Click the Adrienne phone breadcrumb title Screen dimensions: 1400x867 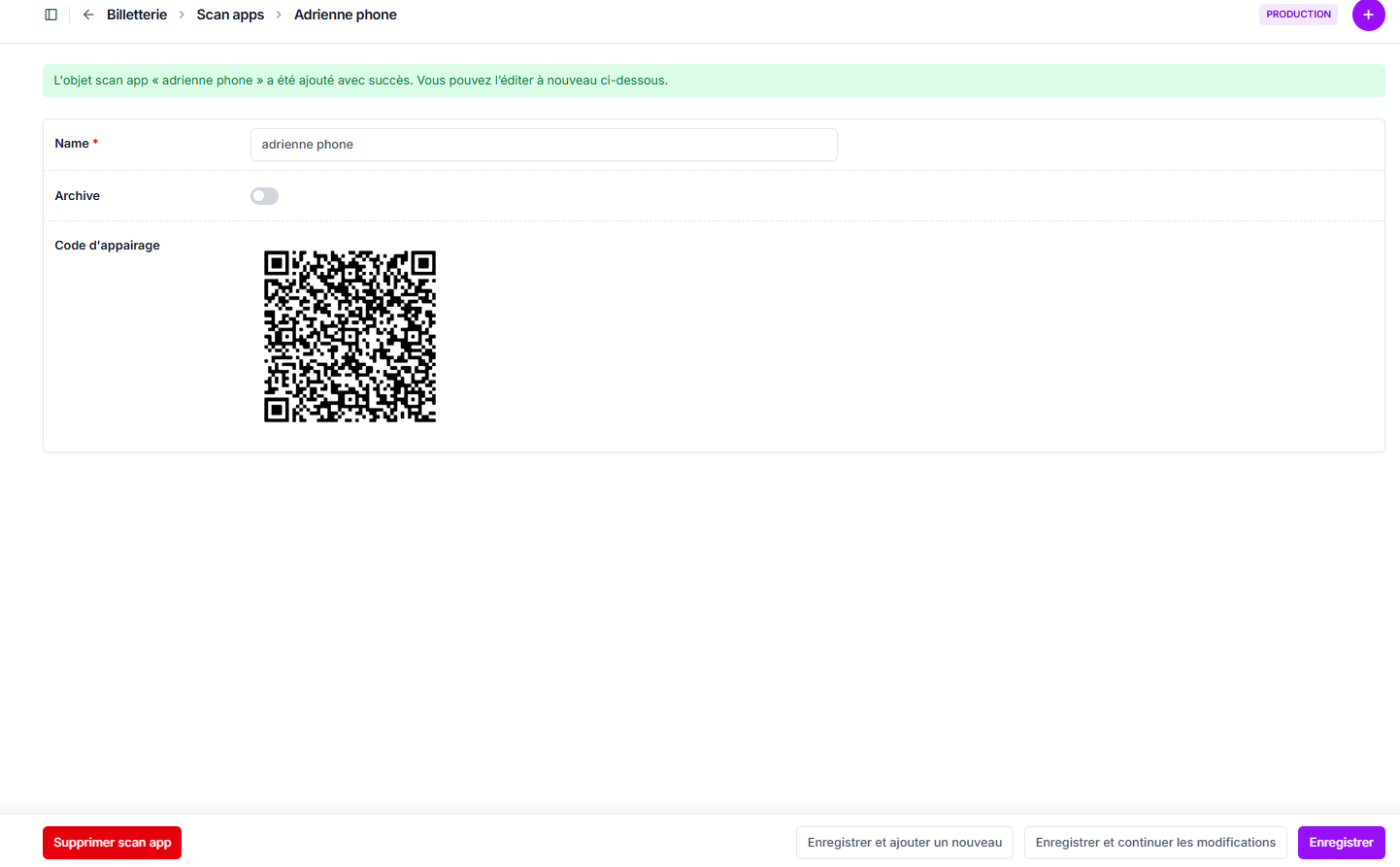(345, 15)
